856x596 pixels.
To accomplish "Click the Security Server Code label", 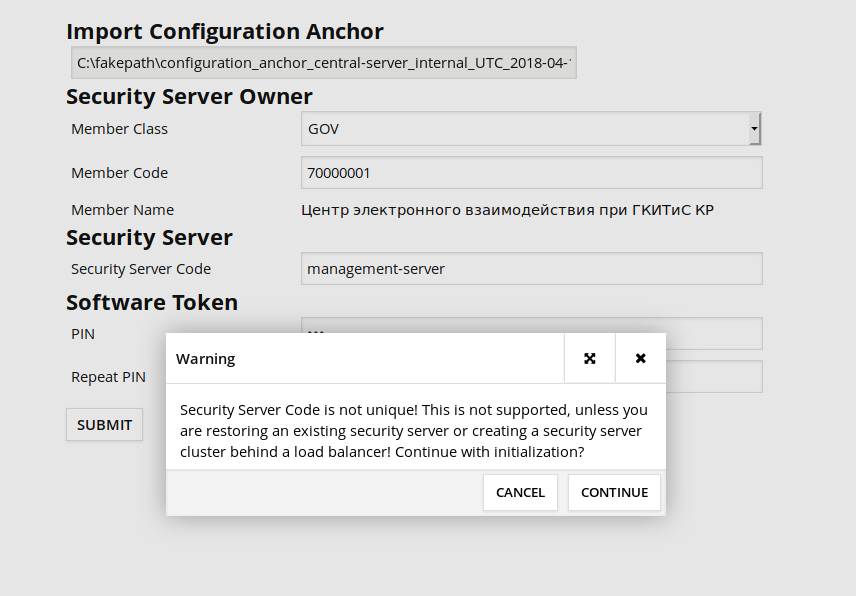I will (x=141, y=269).
